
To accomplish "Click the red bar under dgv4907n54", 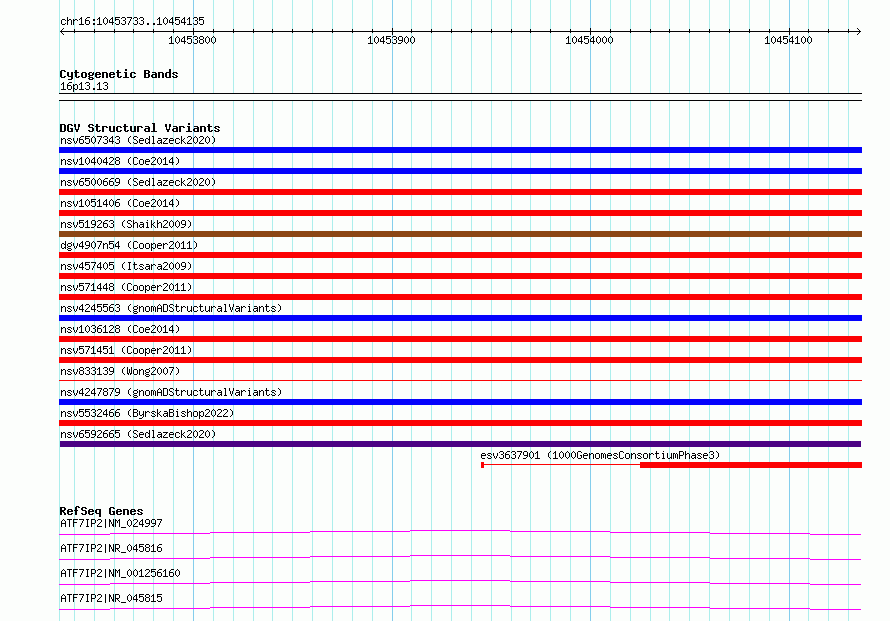I will pyautogui.click(x=460, y=255).
